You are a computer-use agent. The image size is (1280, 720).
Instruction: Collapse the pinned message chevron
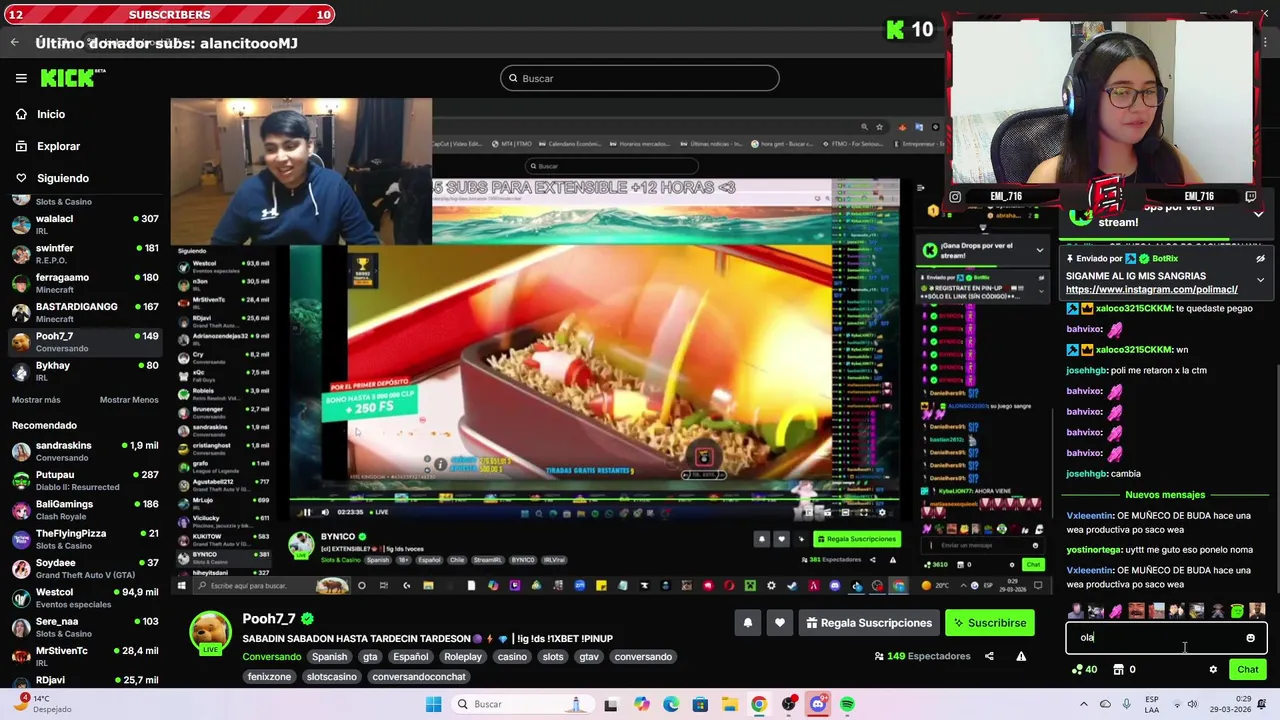pos(1260,280)
